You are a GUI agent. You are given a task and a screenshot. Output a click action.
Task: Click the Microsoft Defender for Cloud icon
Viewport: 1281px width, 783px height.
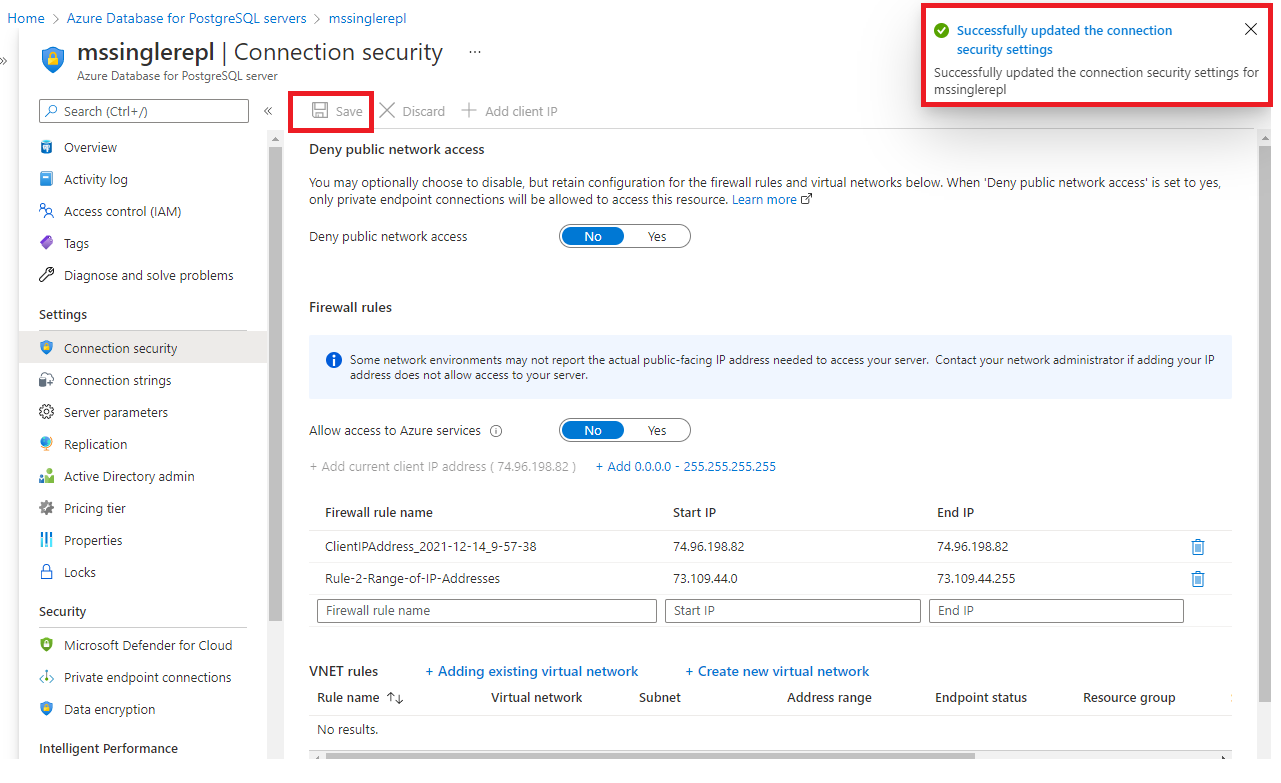[46, 645]
